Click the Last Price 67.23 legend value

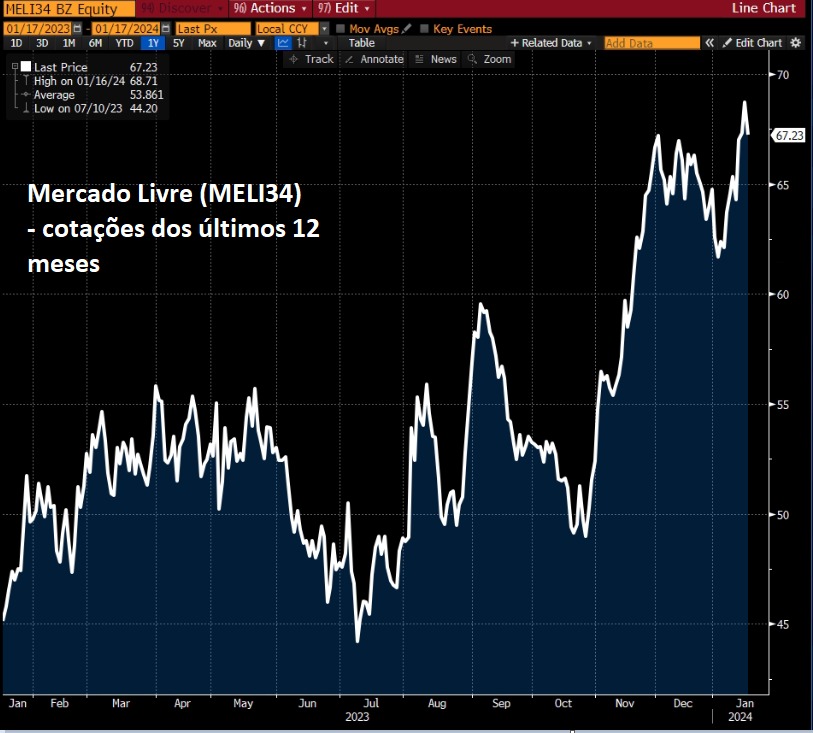point(143,67)
